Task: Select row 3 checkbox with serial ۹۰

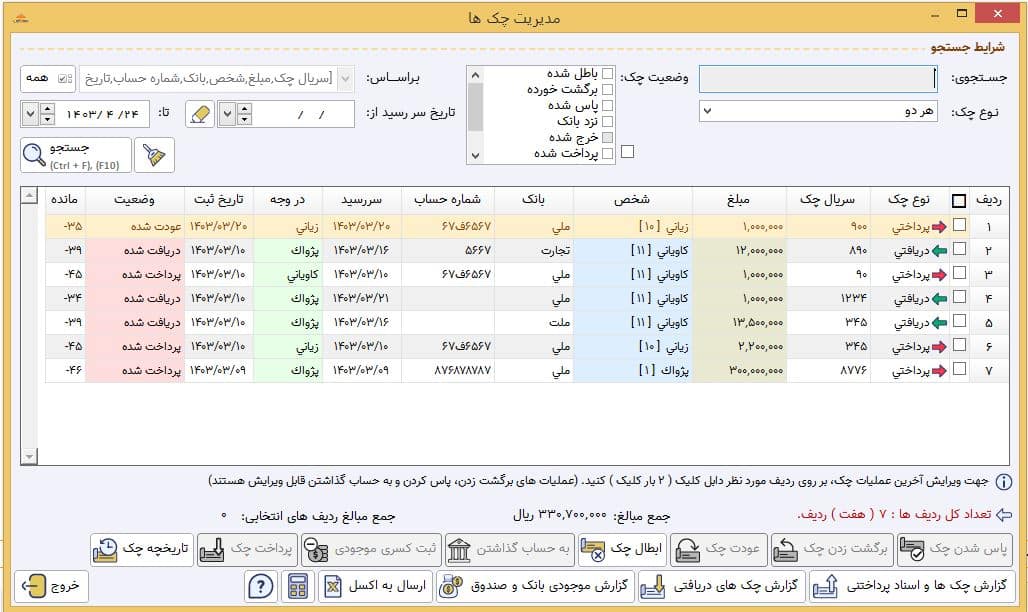Action: [959, 273]
